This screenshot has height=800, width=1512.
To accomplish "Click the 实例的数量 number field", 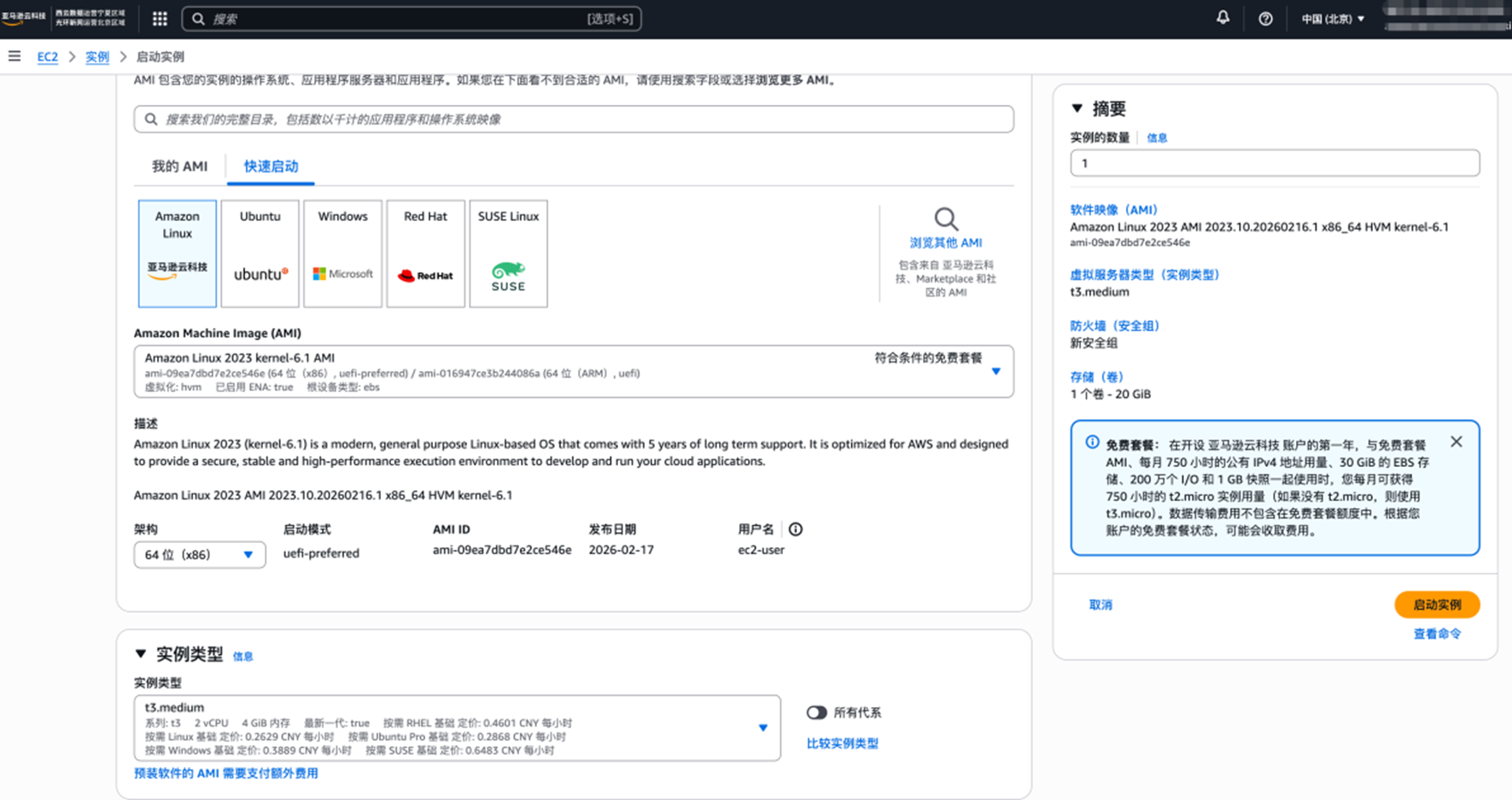I will (x=1275, y=163).
